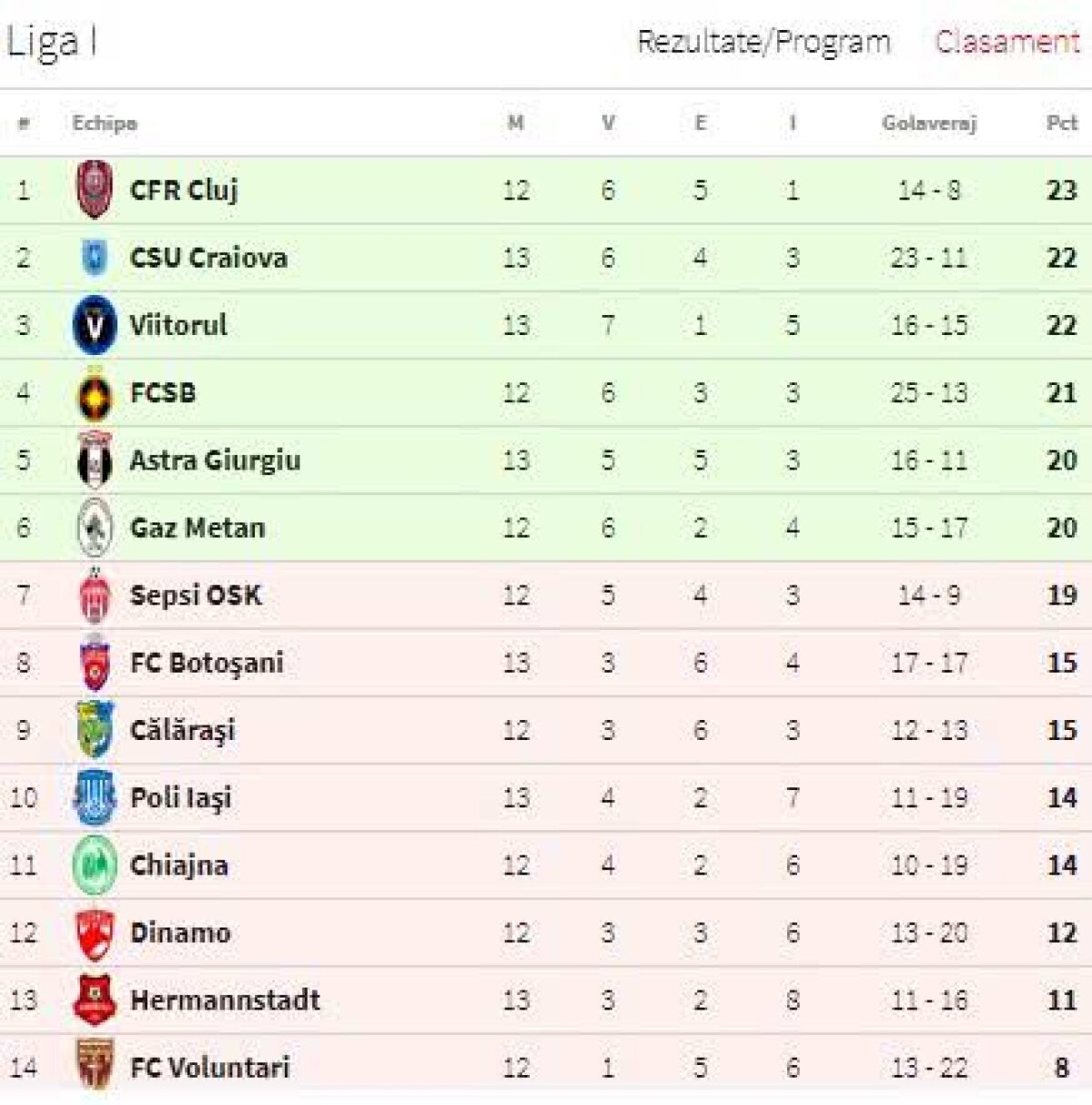This screenshot has width=1092, height=1105.
Task: Click the Pct column header
Action: tap(1061, 123)
